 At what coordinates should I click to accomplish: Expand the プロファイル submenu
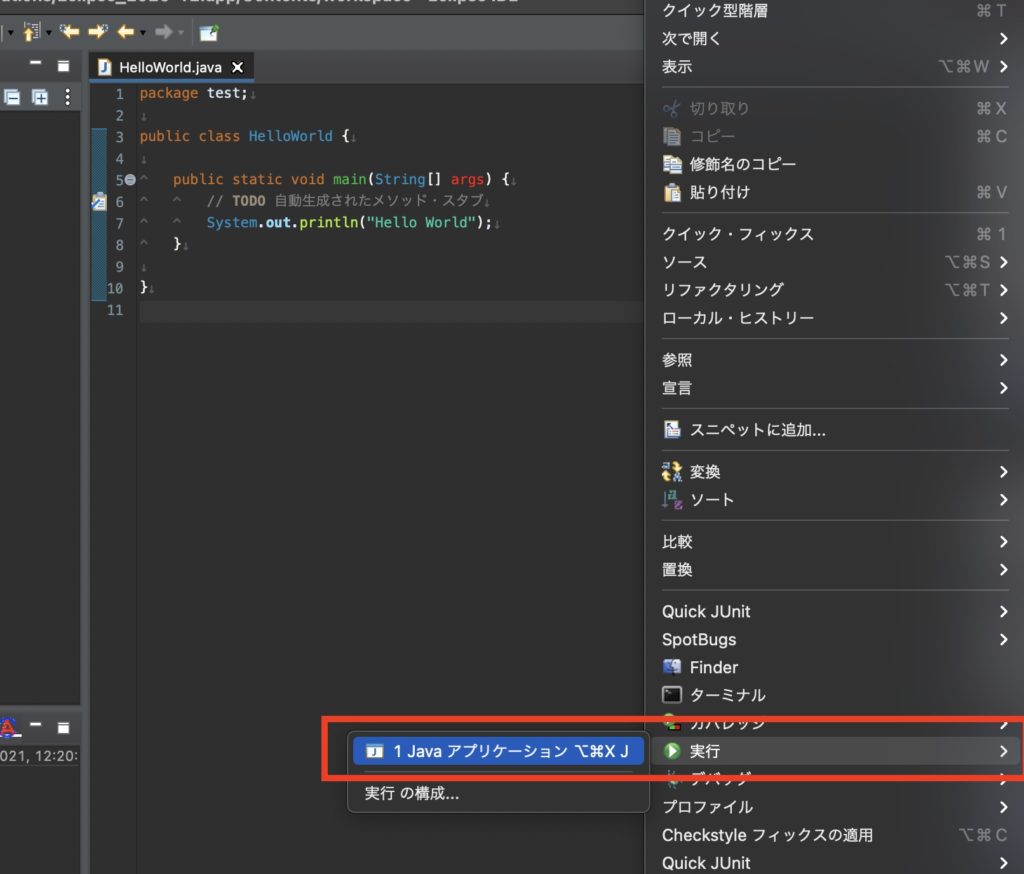click(834, 807)
